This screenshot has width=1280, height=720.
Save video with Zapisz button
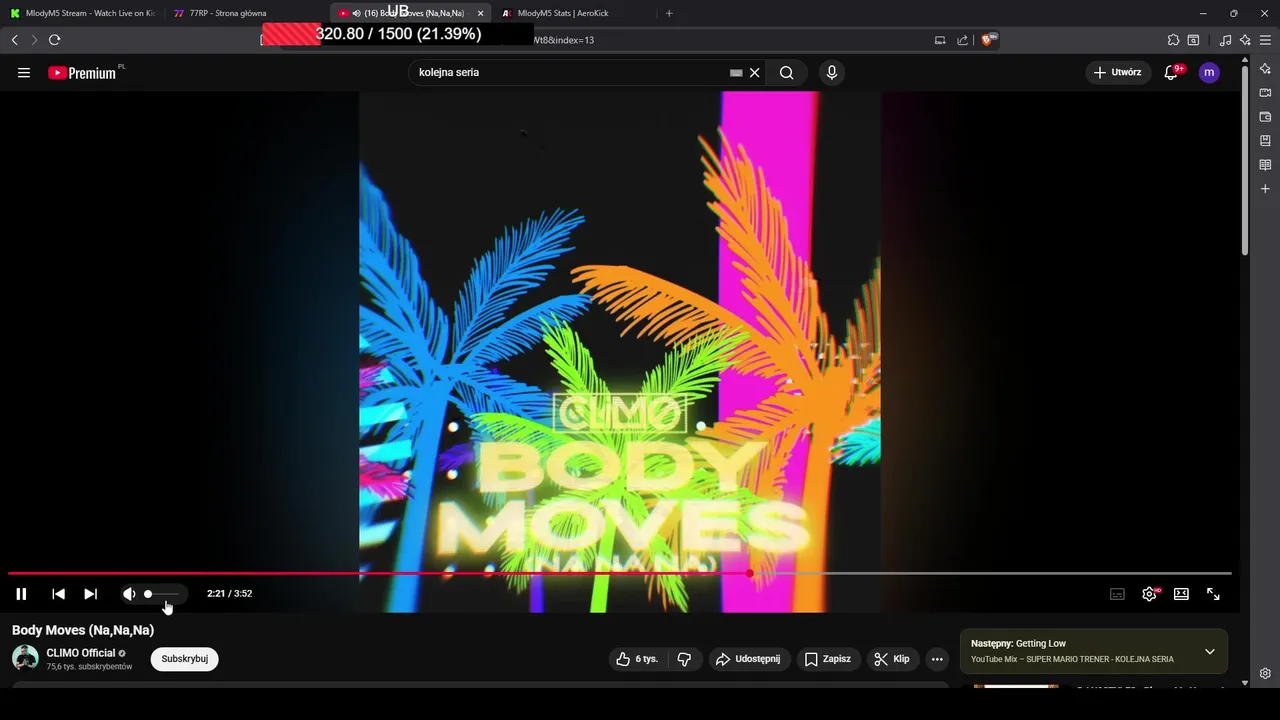[x=828, y=659]
